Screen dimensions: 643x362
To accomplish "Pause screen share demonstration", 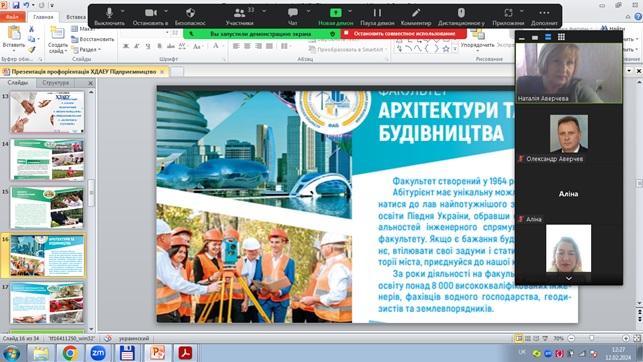I will (377, 16).
